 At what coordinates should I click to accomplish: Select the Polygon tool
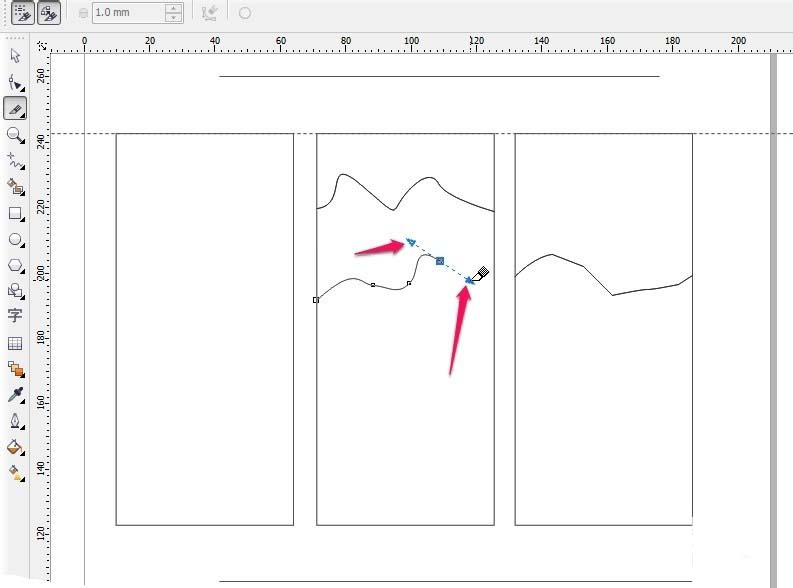(15, 265)
